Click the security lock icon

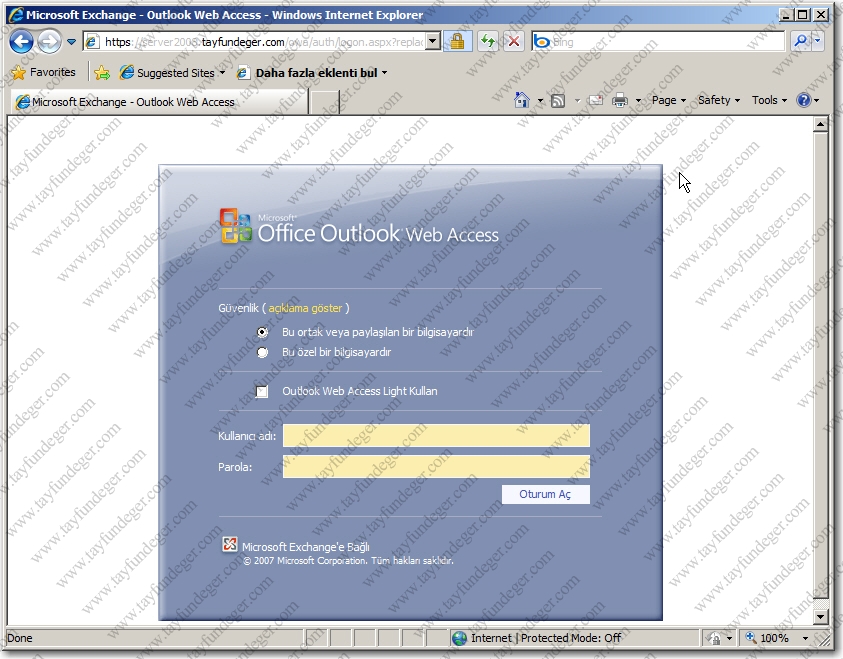click(x=458, y=41)
